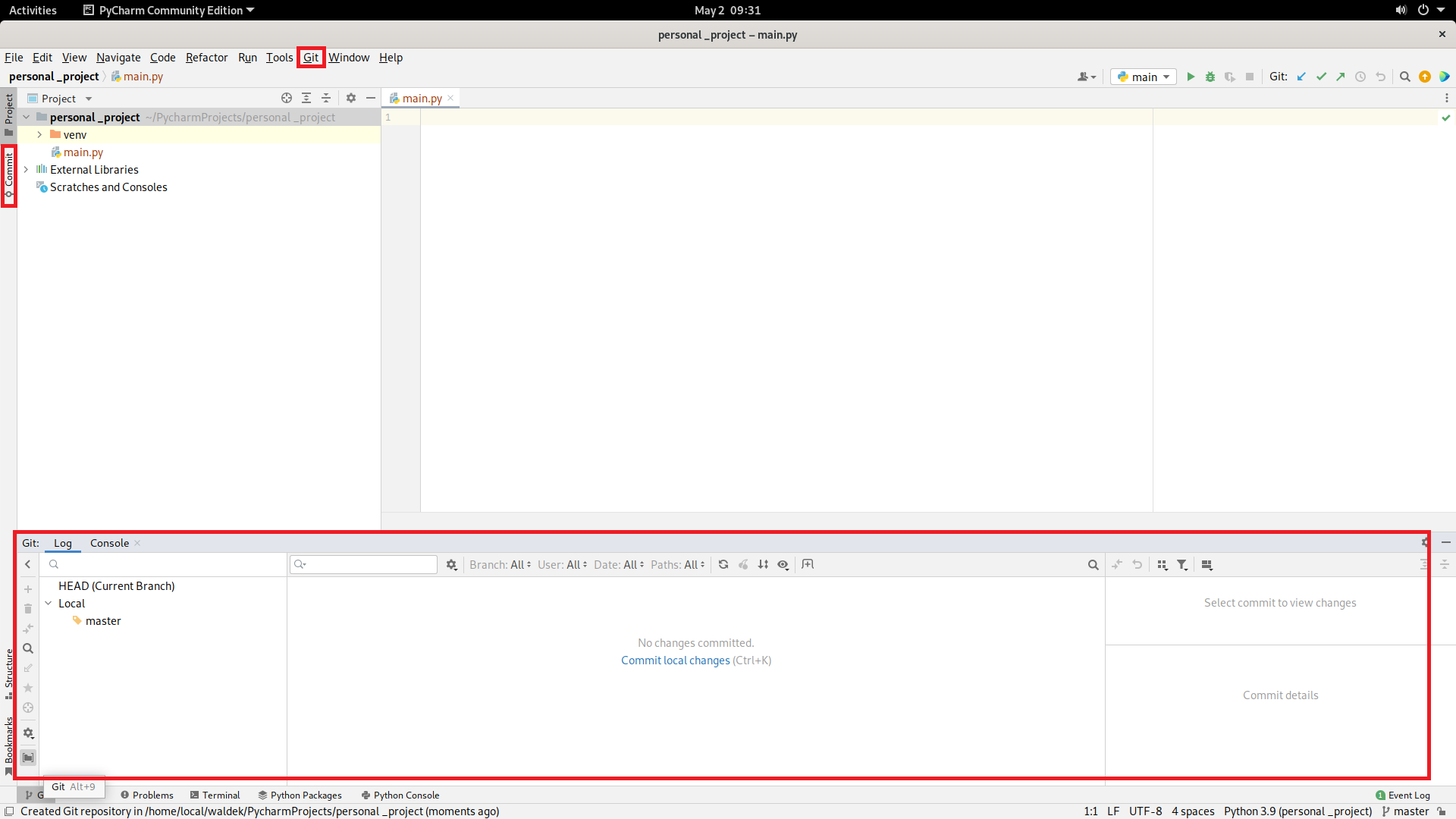Screen dimensions: 1456x819
Task: Expand the venv folder
Action: [39, 134]
